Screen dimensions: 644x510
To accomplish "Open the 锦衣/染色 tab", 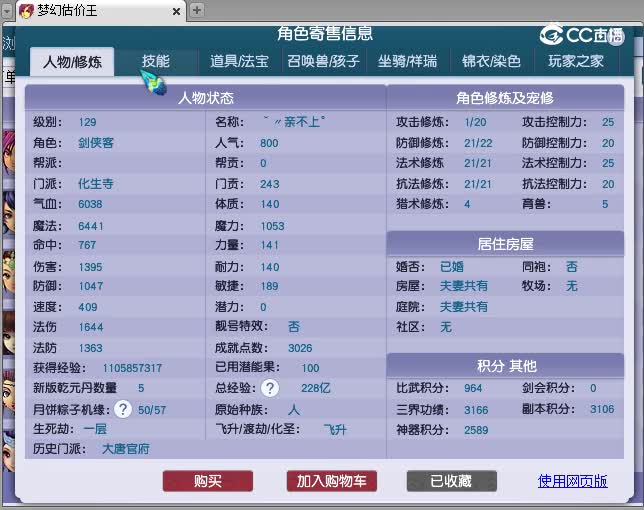I will pos(491,61).
